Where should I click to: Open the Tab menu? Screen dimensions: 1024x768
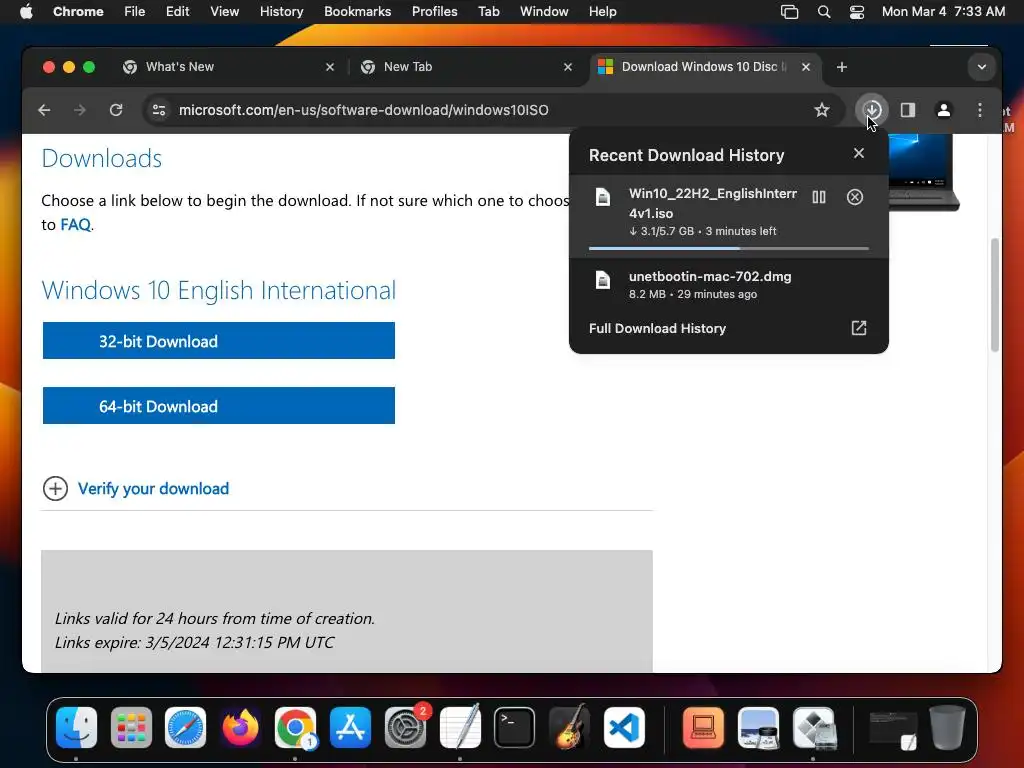[488, 12]
